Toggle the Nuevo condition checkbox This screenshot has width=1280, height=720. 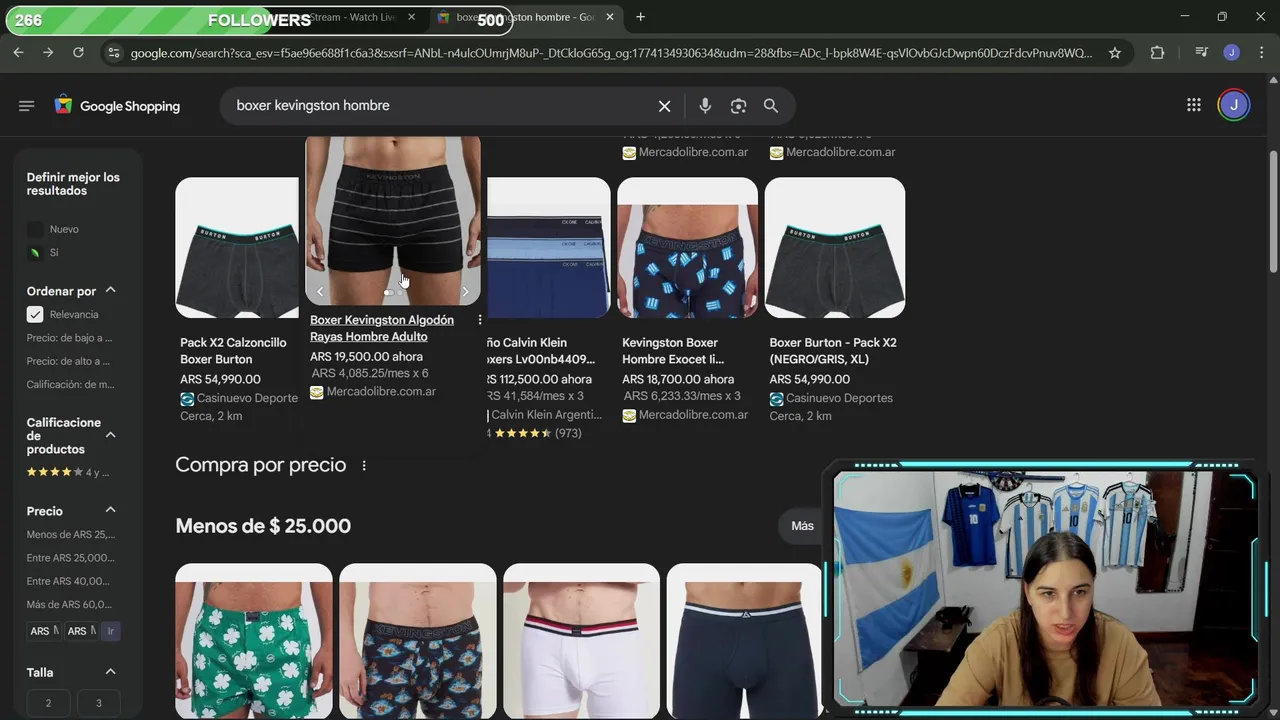35,229
